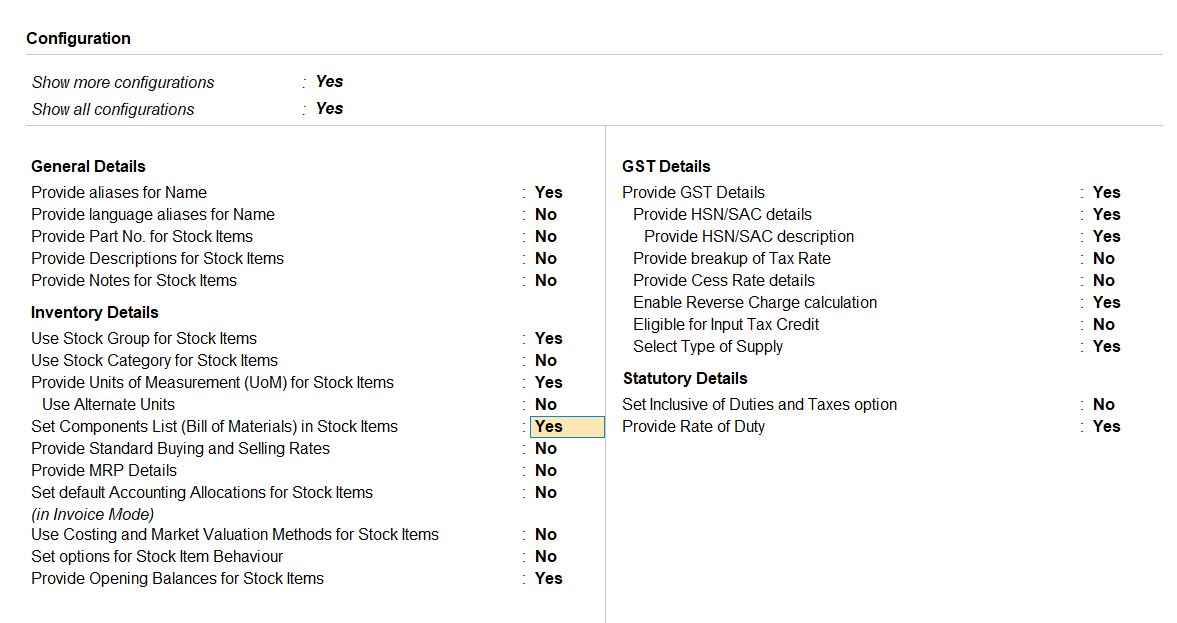
Task: Toggle Provide Rate of Duty value
Action: 1106,426
